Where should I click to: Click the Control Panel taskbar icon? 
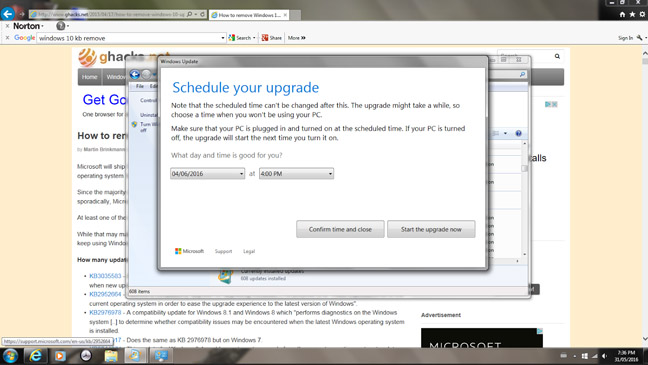pos(160,356)
